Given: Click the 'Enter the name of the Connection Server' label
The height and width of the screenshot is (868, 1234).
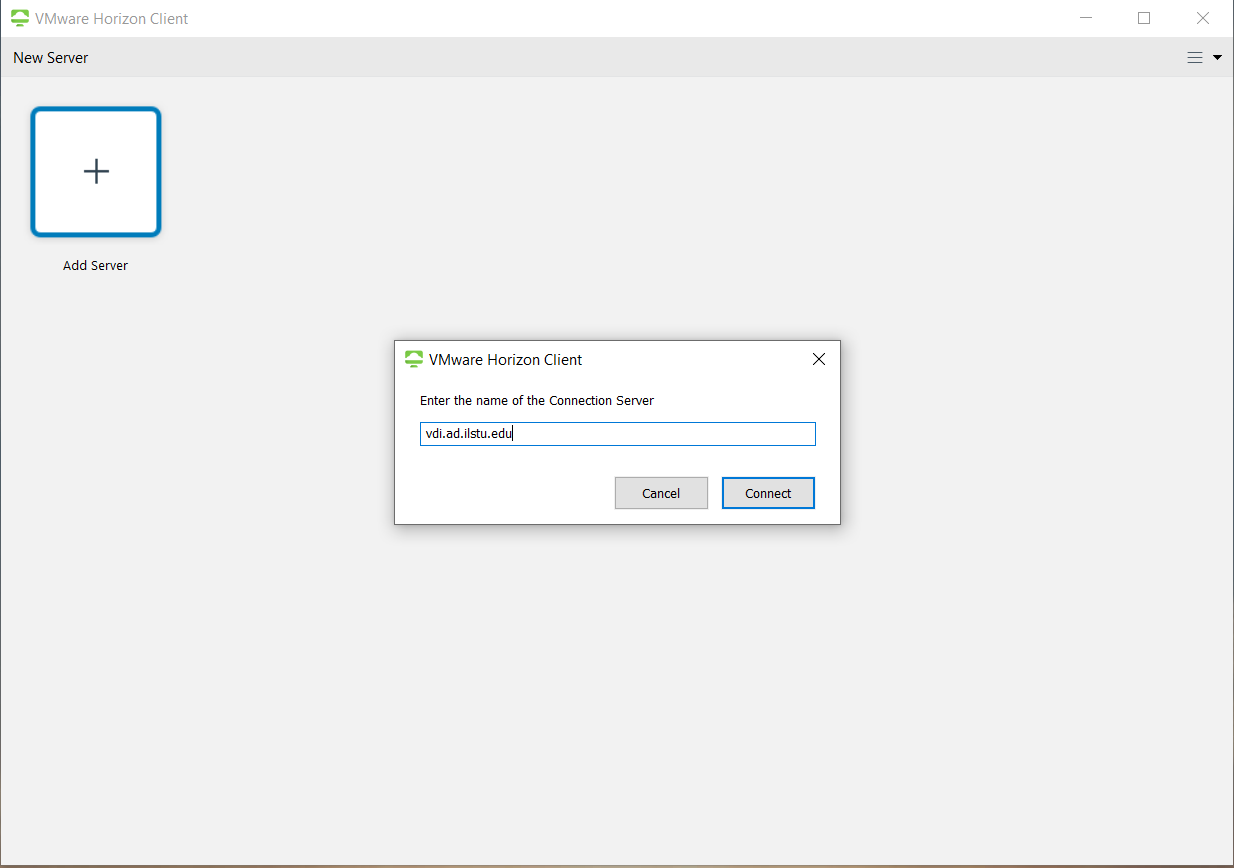Looking at the screenshot, I should pos(537,400).
